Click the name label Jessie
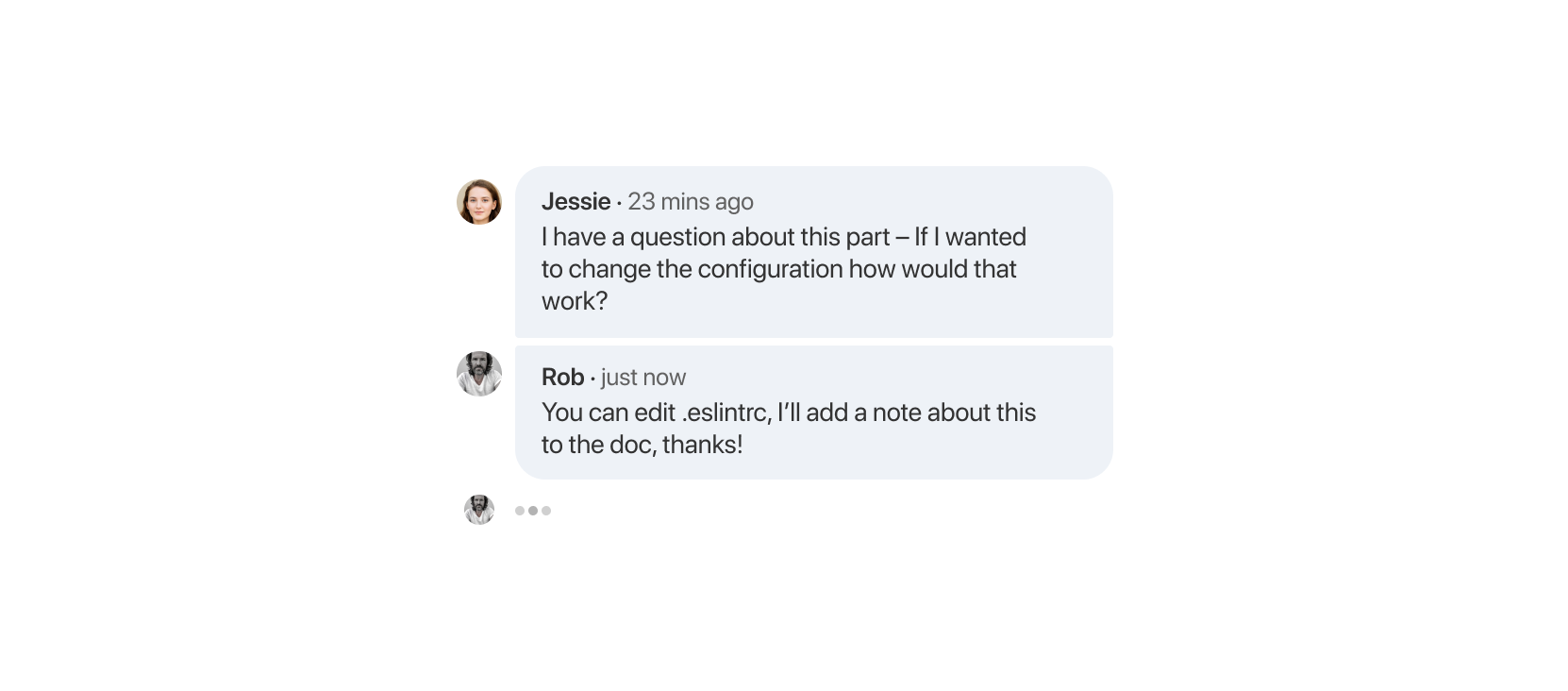The width and height of the screenshot is (1568, 691). (x=575, y=201)
